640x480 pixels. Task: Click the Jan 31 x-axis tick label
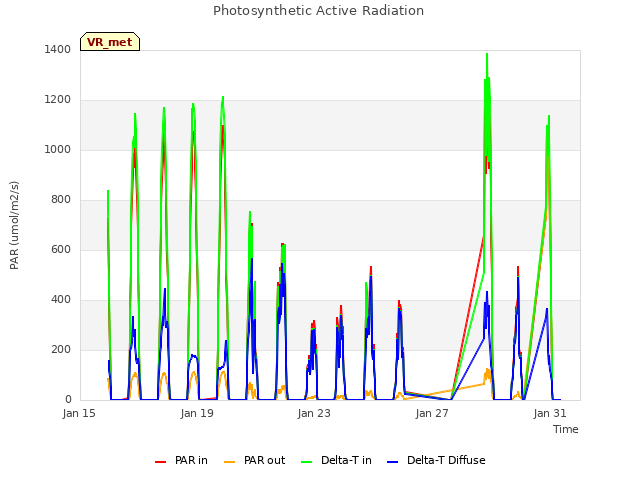point(550,413)
